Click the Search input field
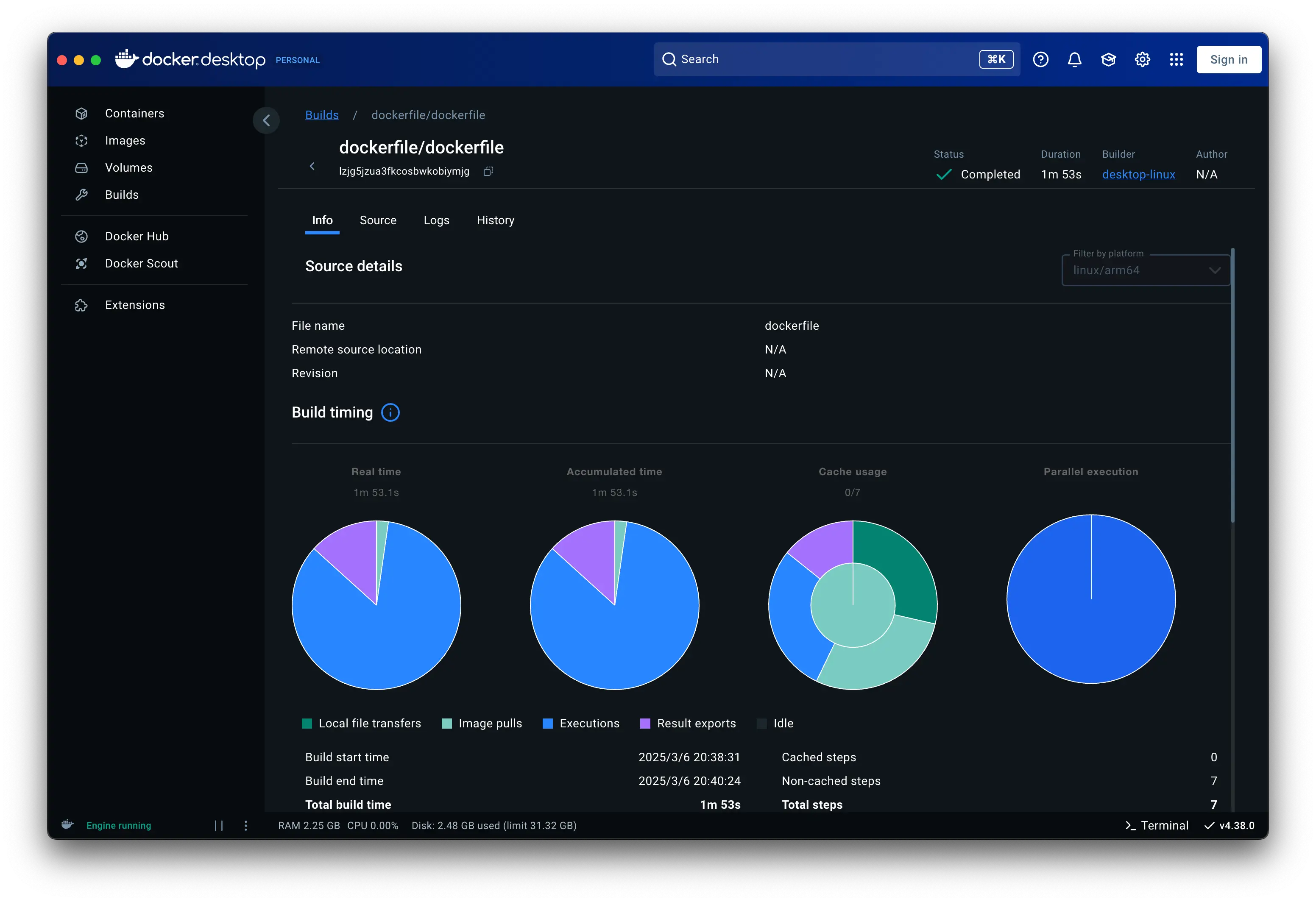1316x902 pixels. (821, 59)
